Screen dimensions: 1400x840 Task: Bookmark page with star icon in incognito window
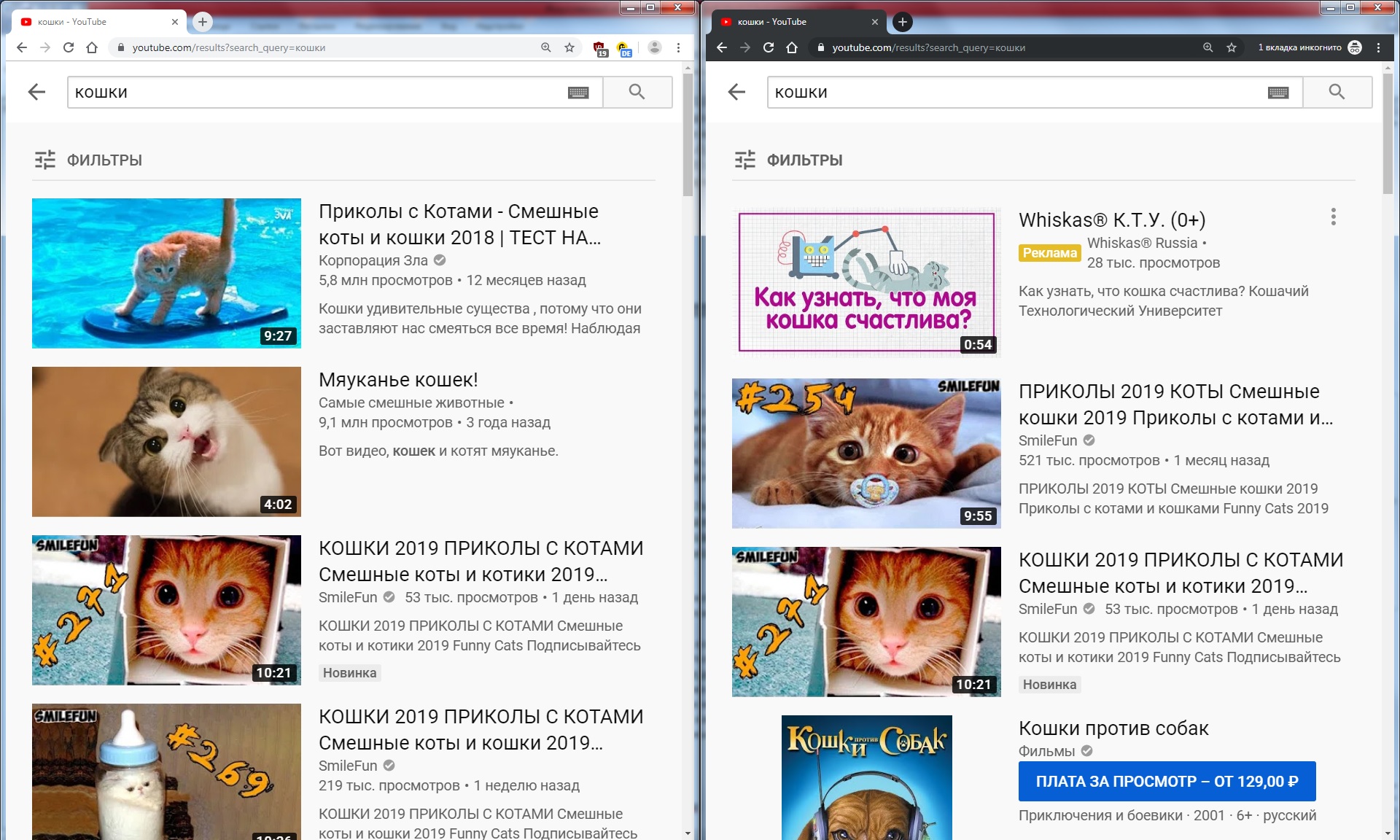coord(1232,47)
